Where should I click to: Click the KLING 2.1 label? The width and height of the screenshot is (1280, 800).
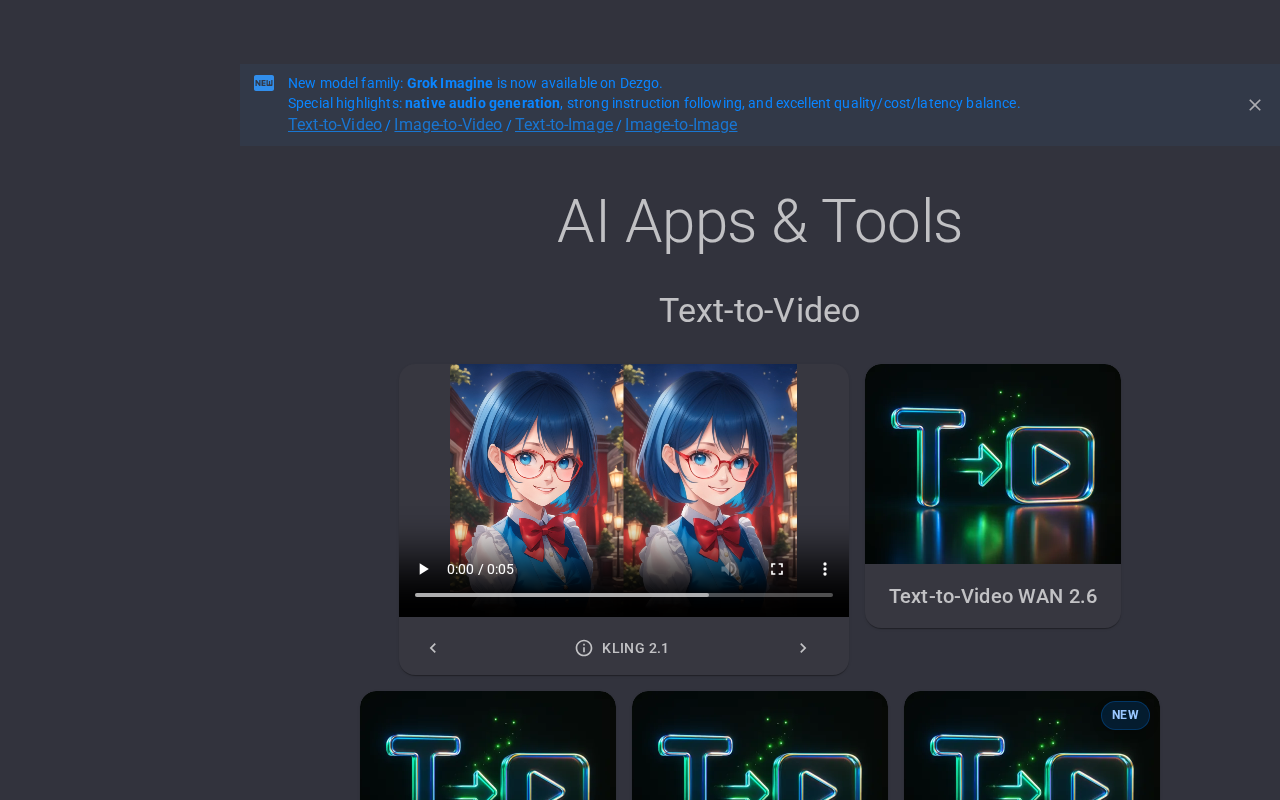click(635, 648)
